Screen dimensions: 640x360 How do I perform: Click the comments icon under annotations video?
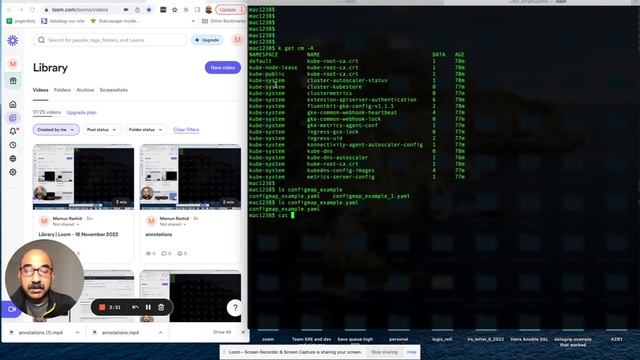pyautogui.click(x=164, y=253)
